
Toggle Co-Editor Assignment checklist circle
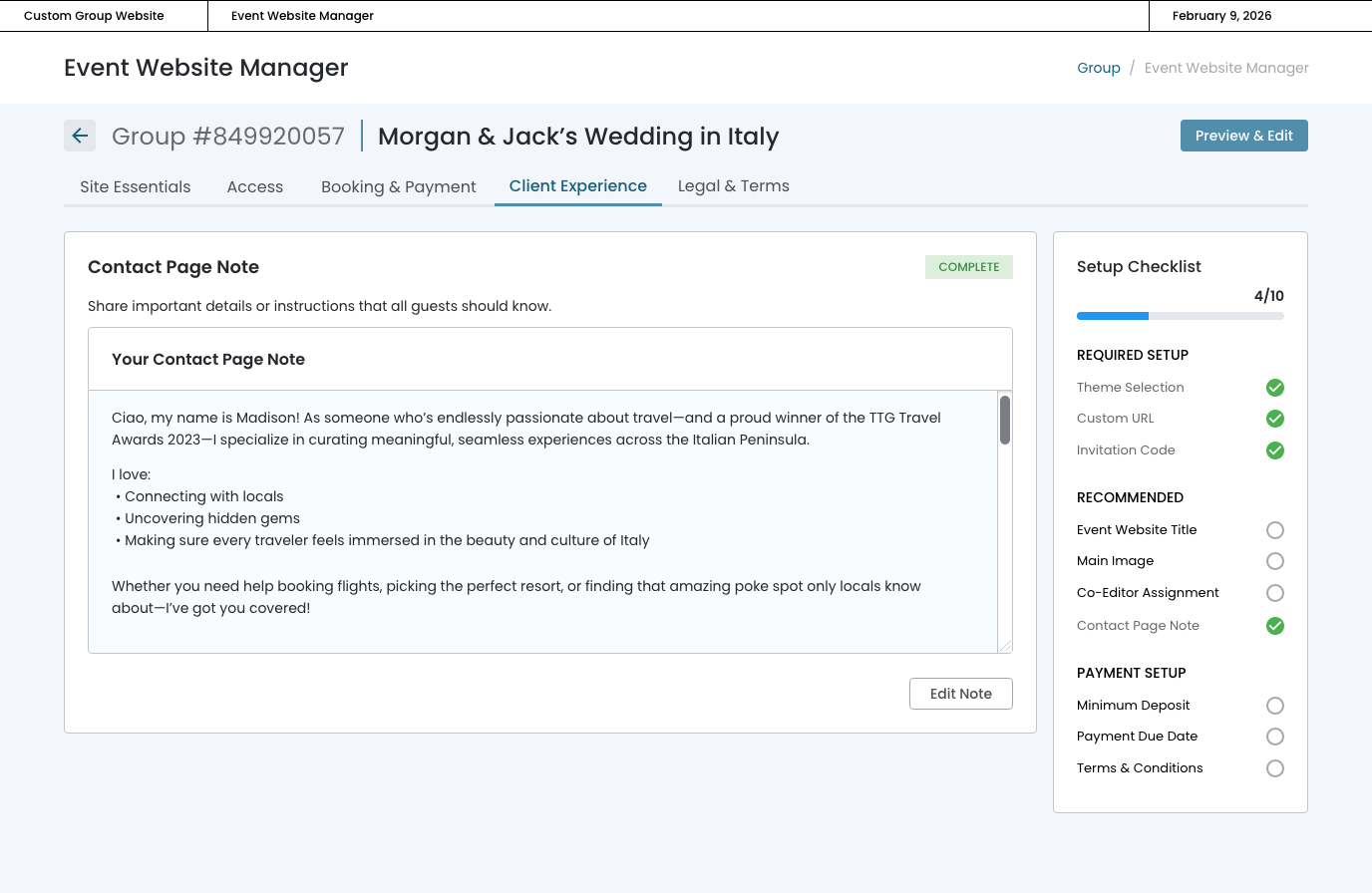(x=1274, y=593)
